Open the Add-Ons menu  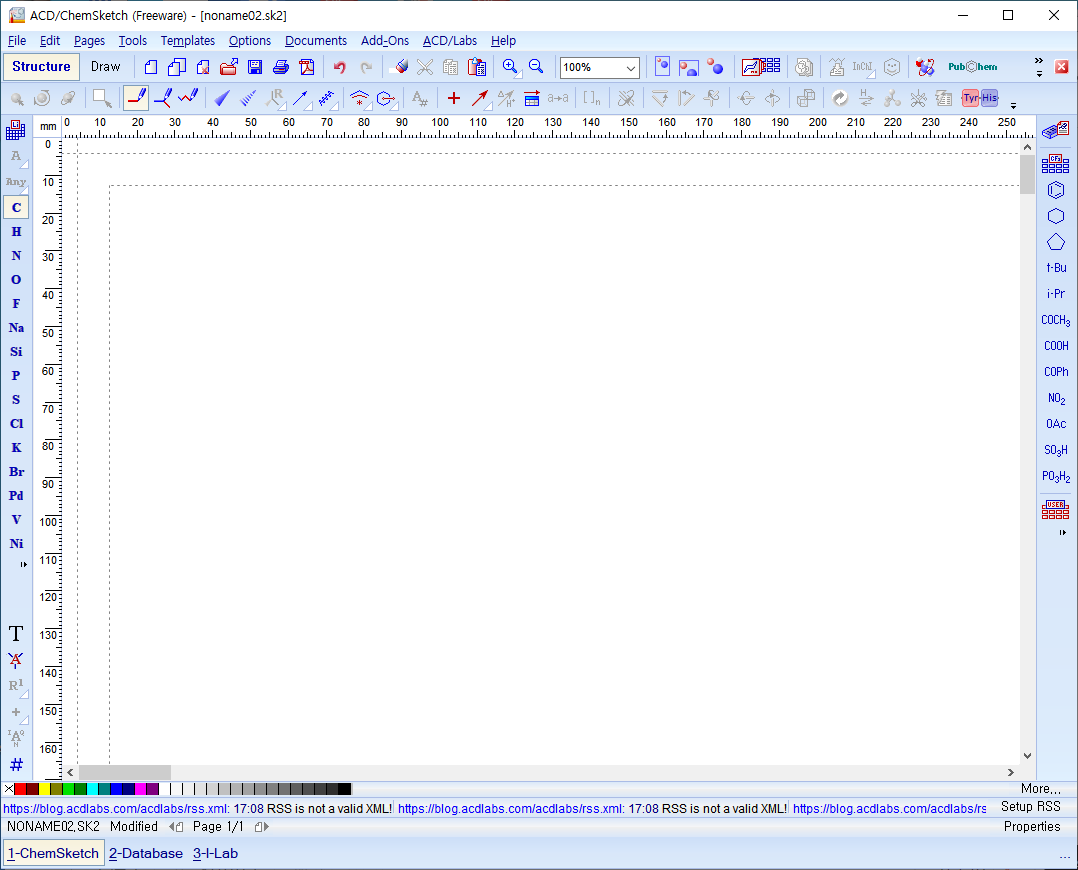coord(385,41)
